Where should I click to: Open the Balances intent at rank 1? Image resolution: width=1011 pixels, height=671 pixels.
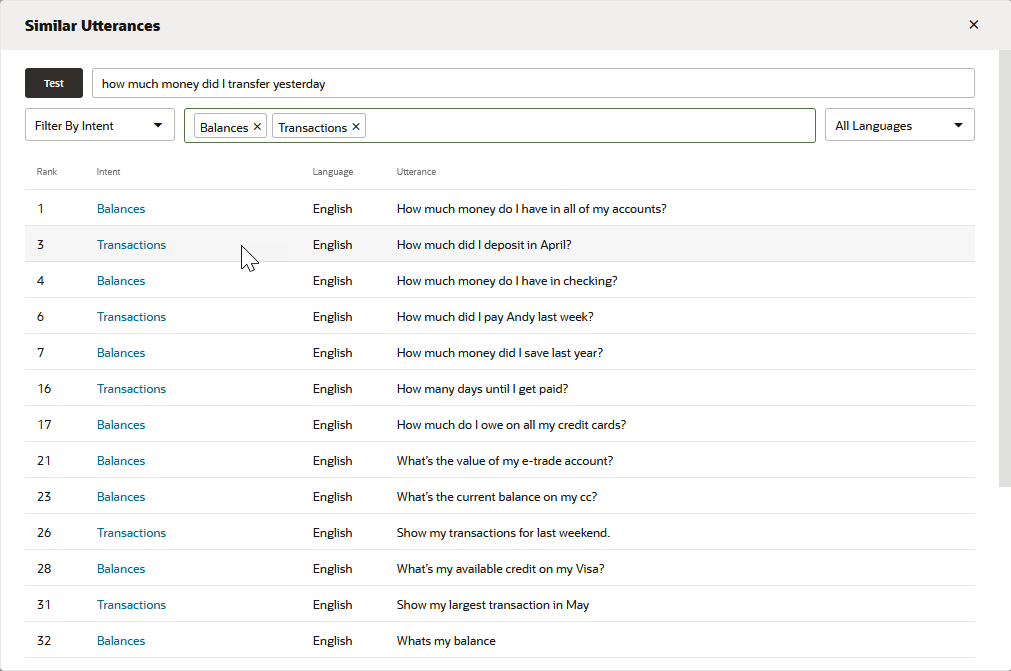pyautogui.click(x=121, y=208)
